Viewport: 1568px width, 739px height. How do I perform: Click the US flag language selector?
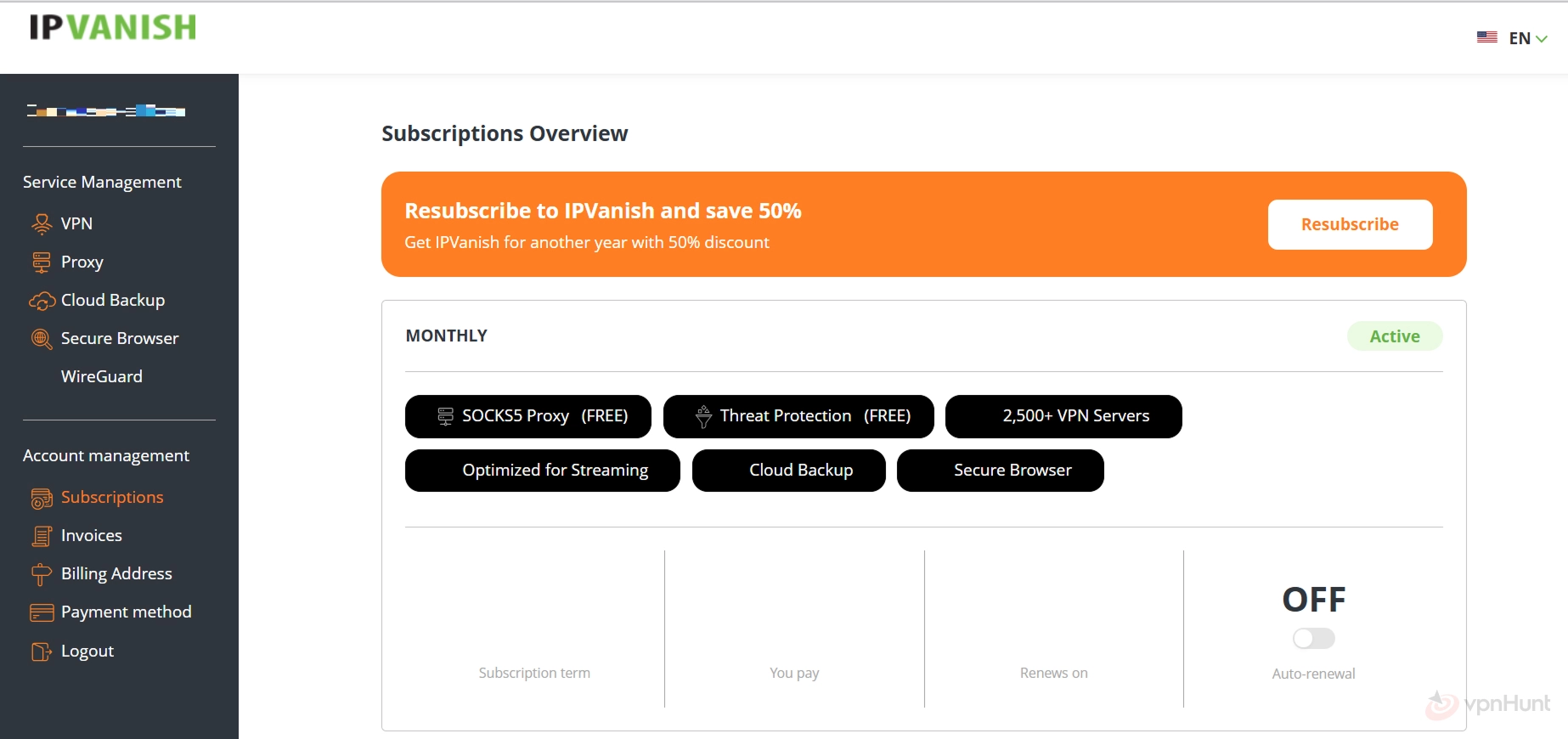(1486, 37)
